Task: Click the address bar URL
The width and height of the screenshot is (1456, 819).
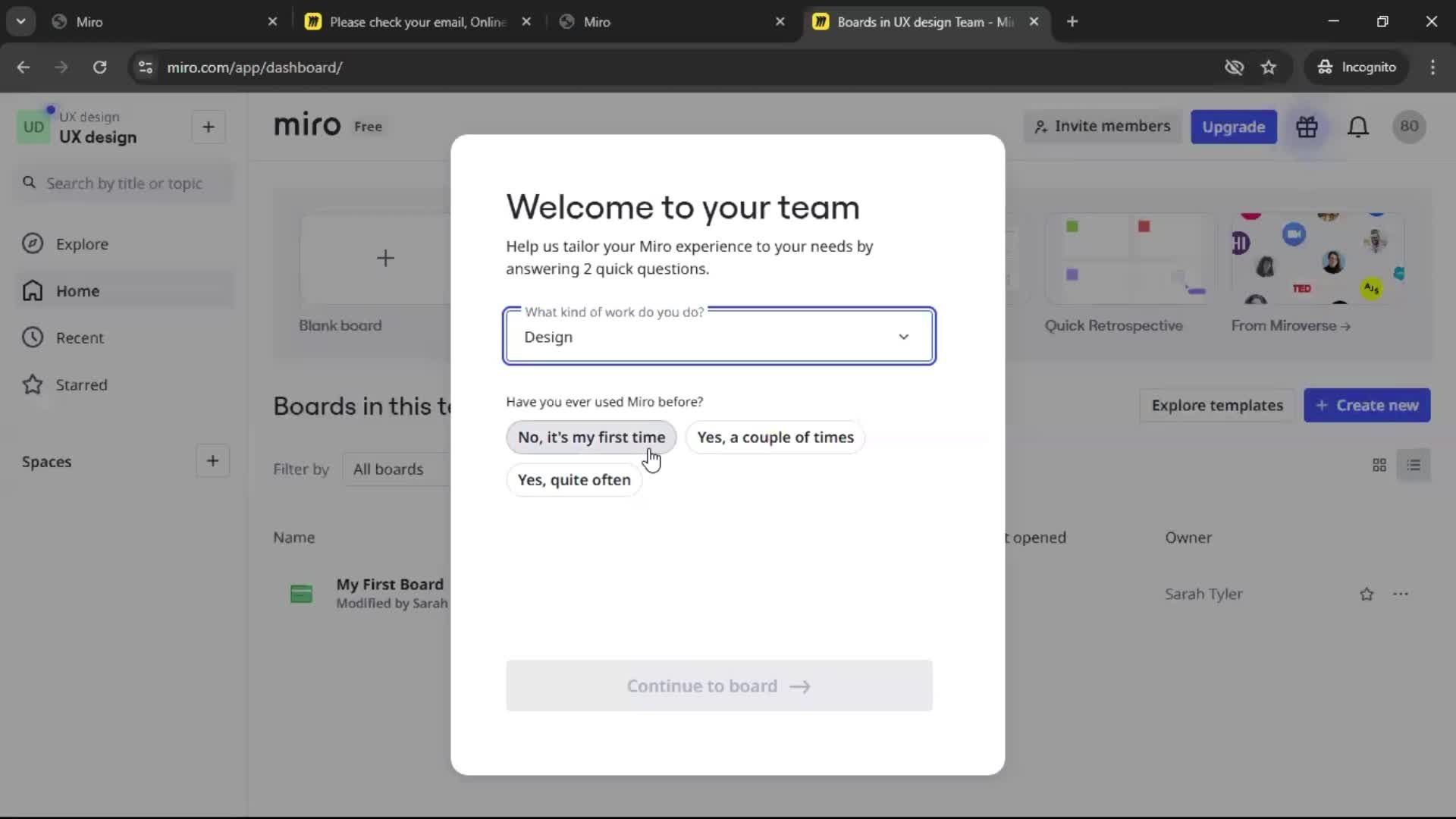Action: (x=255, y=67)
